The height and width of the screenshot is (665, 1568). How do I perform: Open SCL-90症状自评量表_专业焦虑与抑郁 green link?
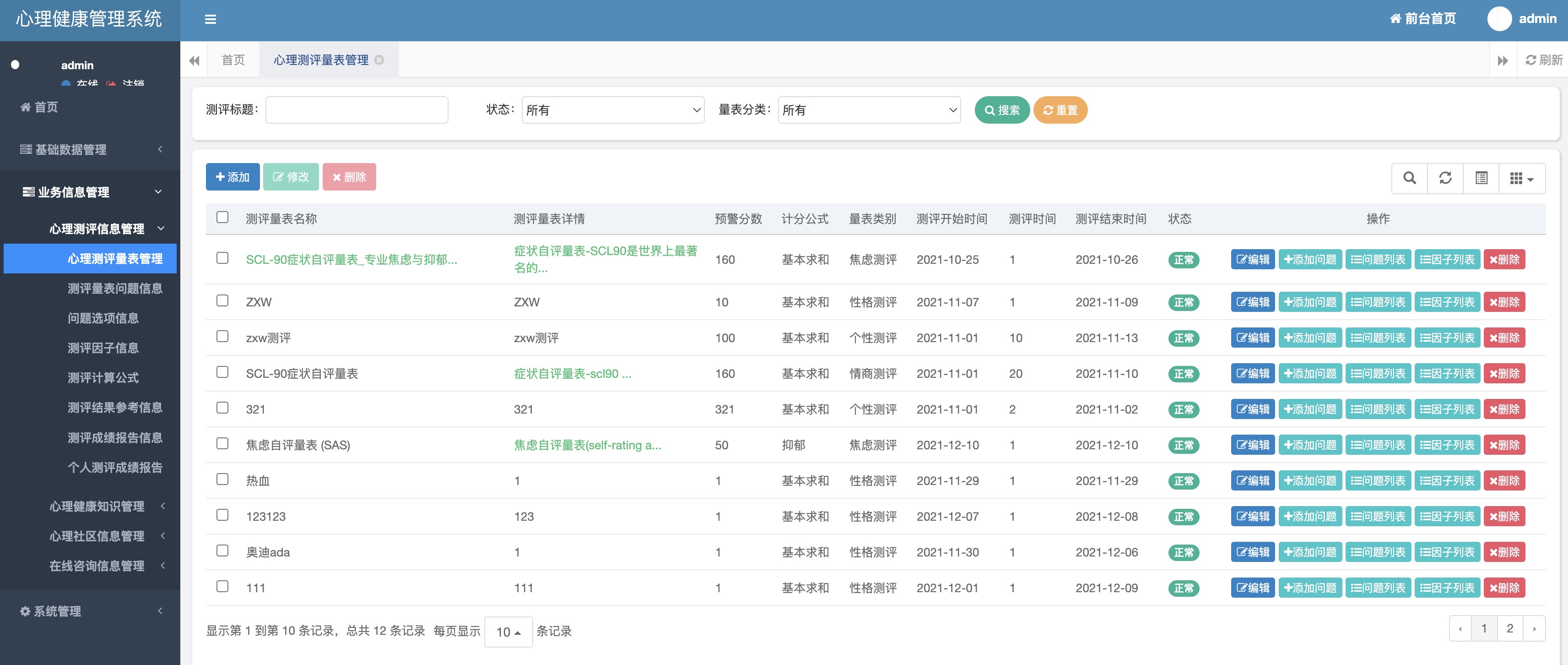coord(351,259)
